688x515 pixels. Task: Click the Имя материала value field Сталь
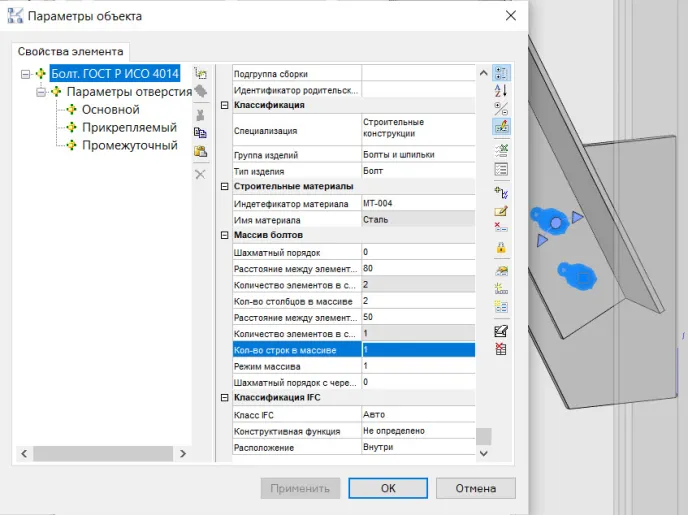coord(414,219)
